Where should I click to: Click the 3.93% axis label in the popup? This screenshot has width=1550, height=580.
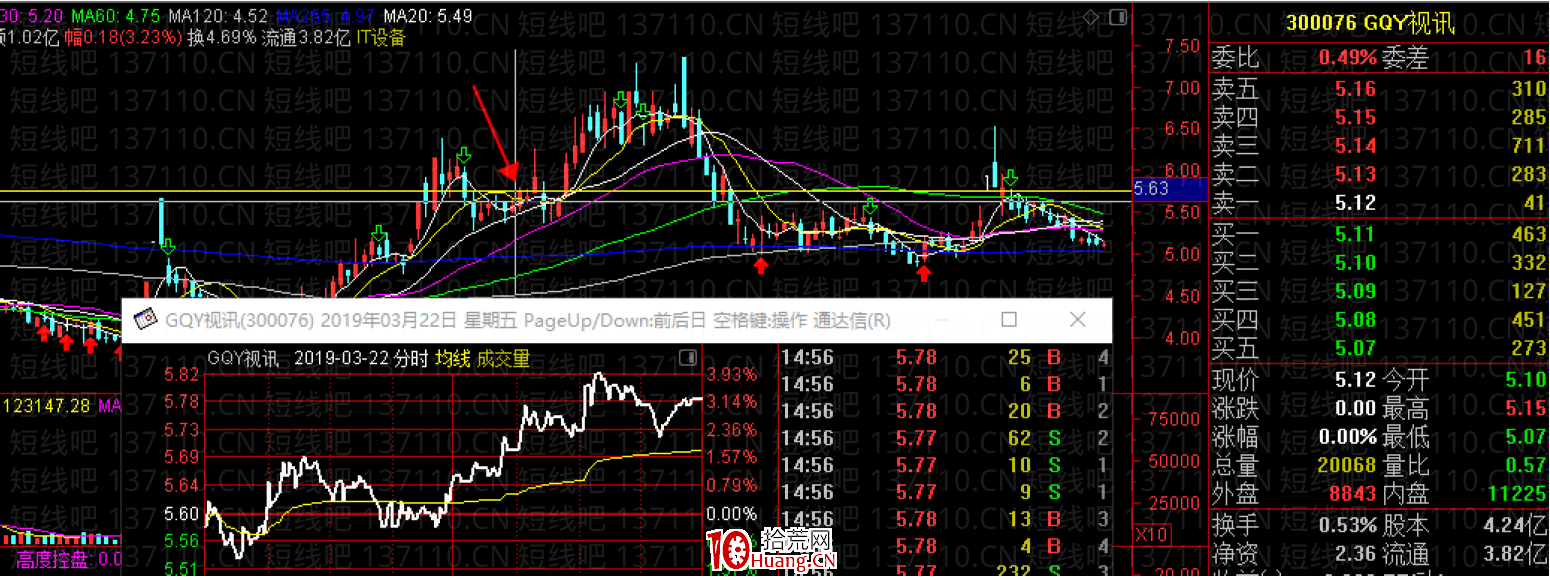coord(732,375)
